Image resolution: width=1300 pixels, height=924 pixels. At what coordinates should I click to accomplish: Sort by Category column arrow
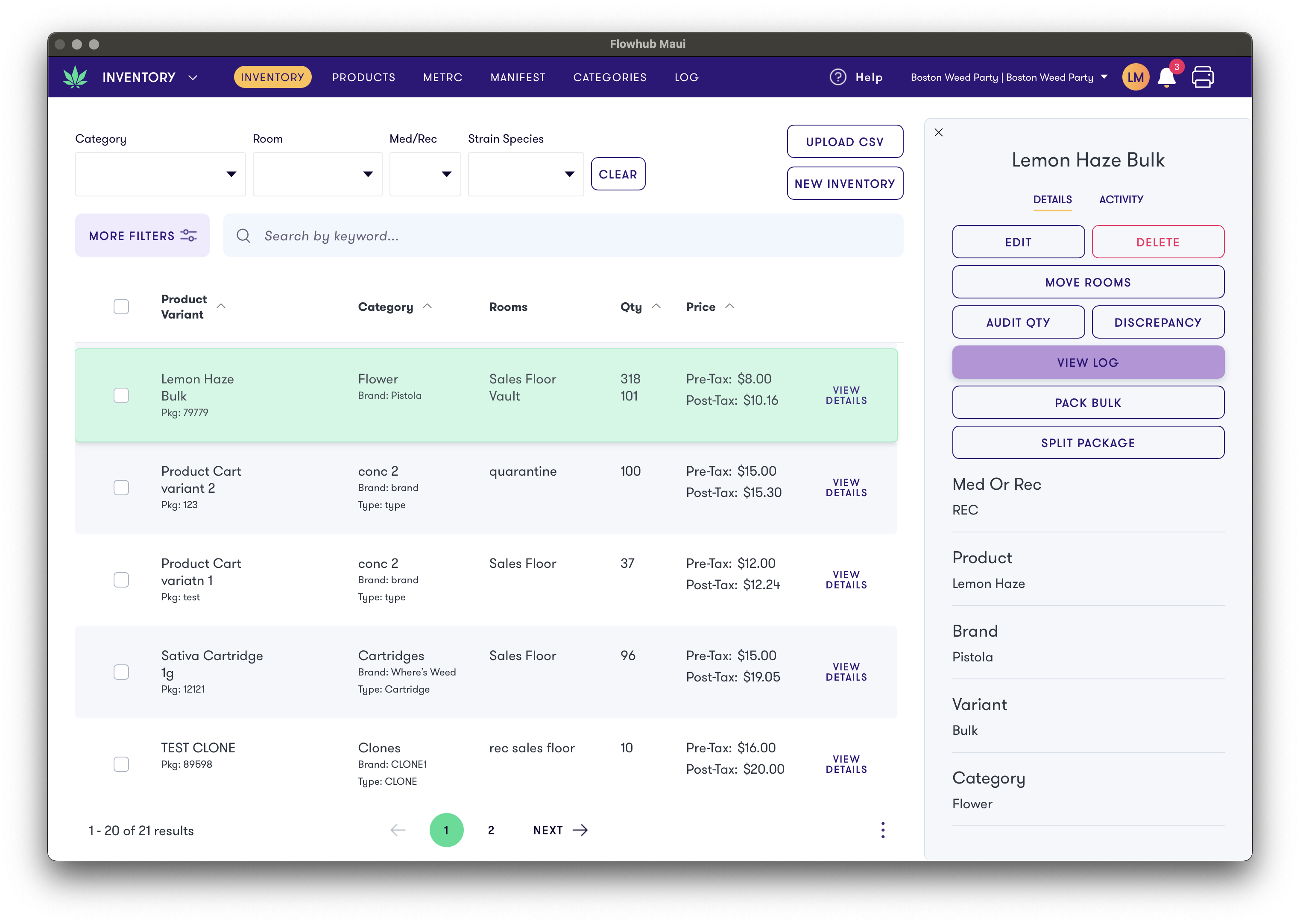427,306
